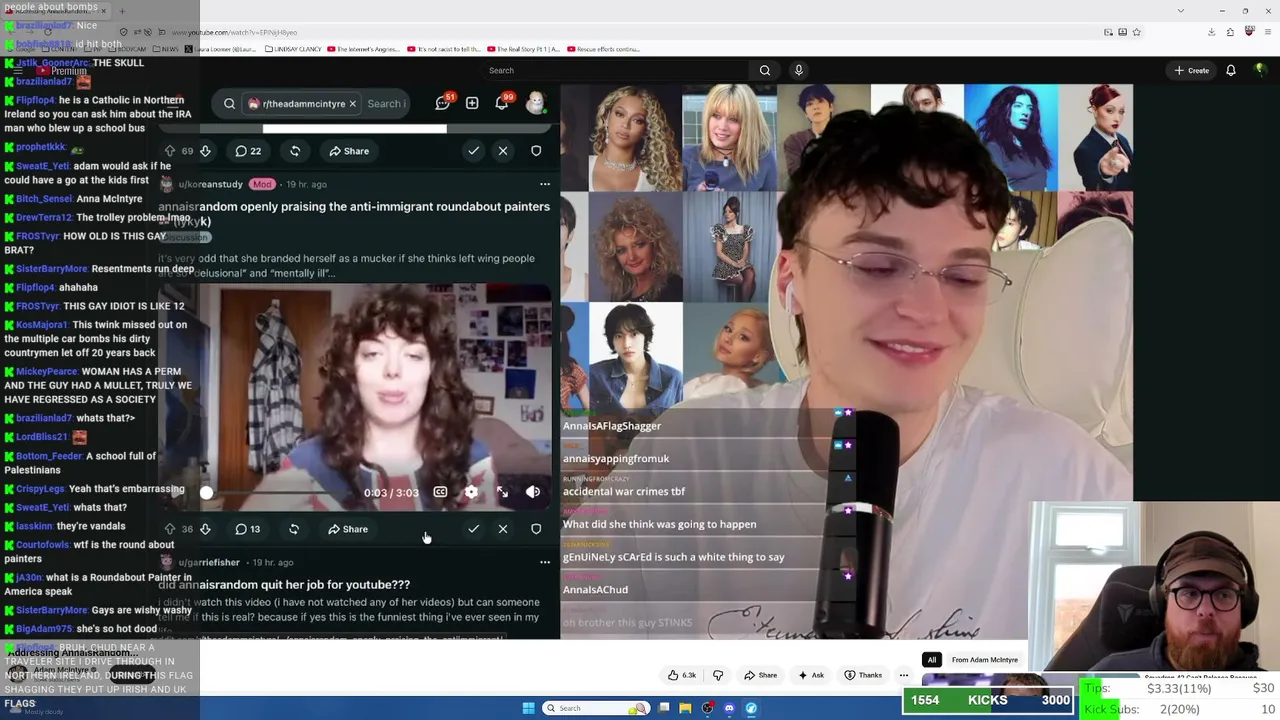
Task: Open the Reddit notifications bell
Action: tap(502, 103)
